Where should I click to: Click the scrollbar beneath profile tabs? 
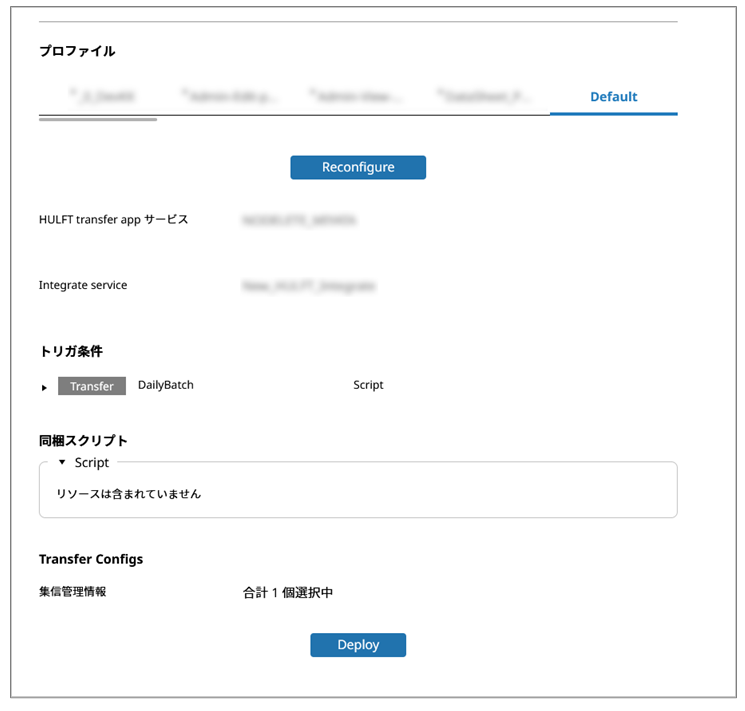(x=98, y=119)
